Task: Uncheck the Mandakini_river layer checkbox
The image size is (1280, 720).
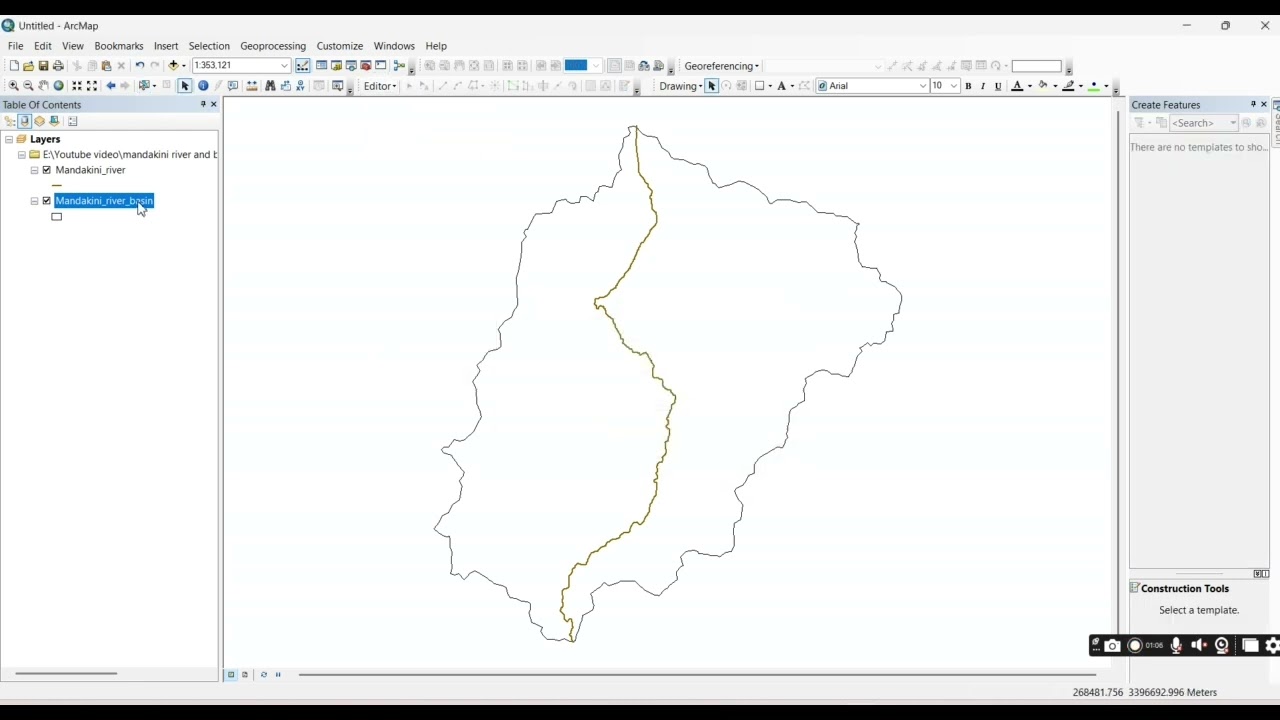Action: pyautogui.click(x=47, y=170)
